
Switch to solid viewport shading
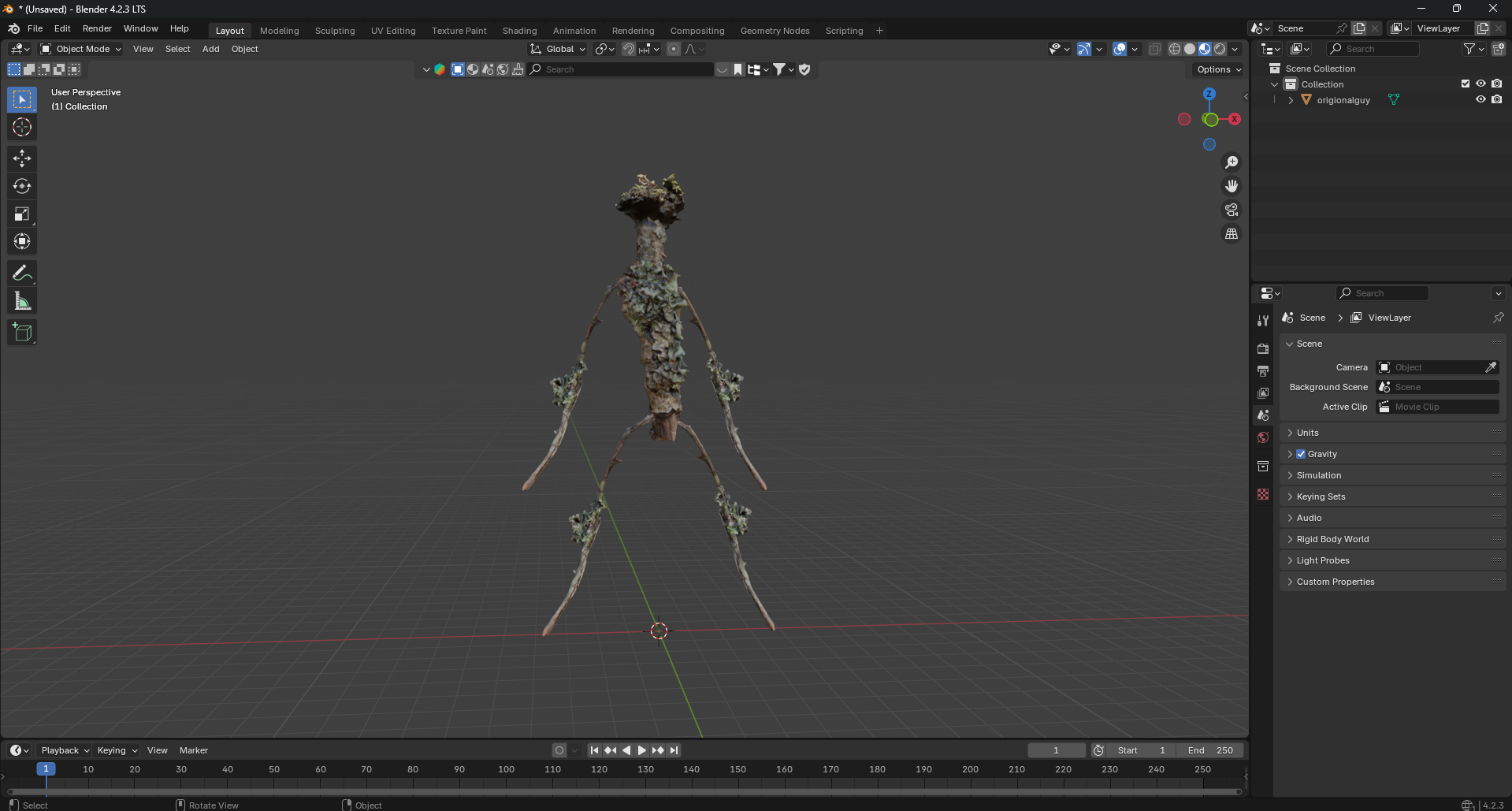pyautogui.click(x=1190, y=49)
